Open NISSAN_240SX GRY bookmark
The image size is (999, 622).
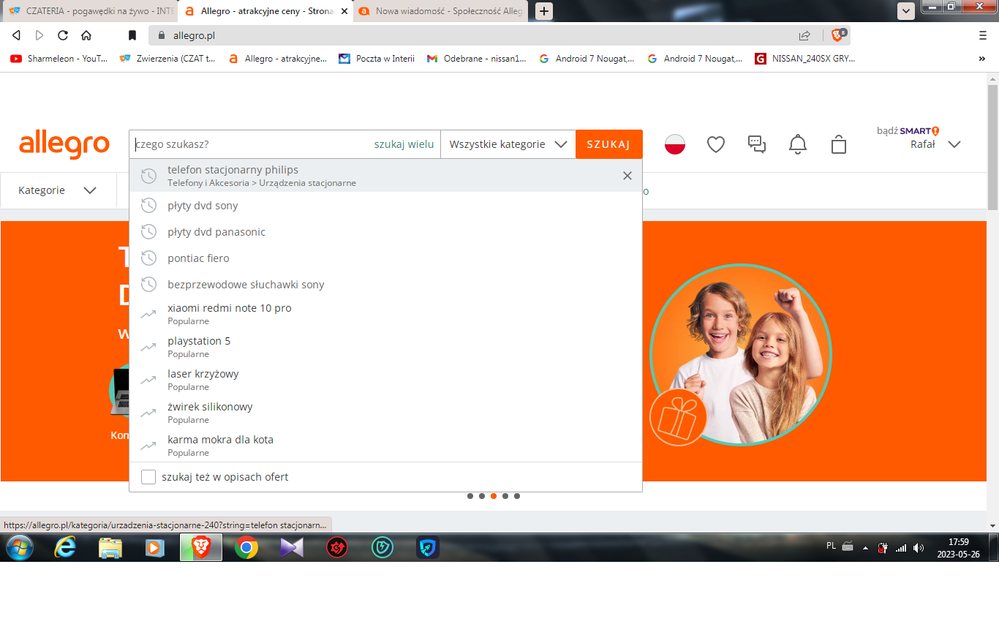pos(805,59)
